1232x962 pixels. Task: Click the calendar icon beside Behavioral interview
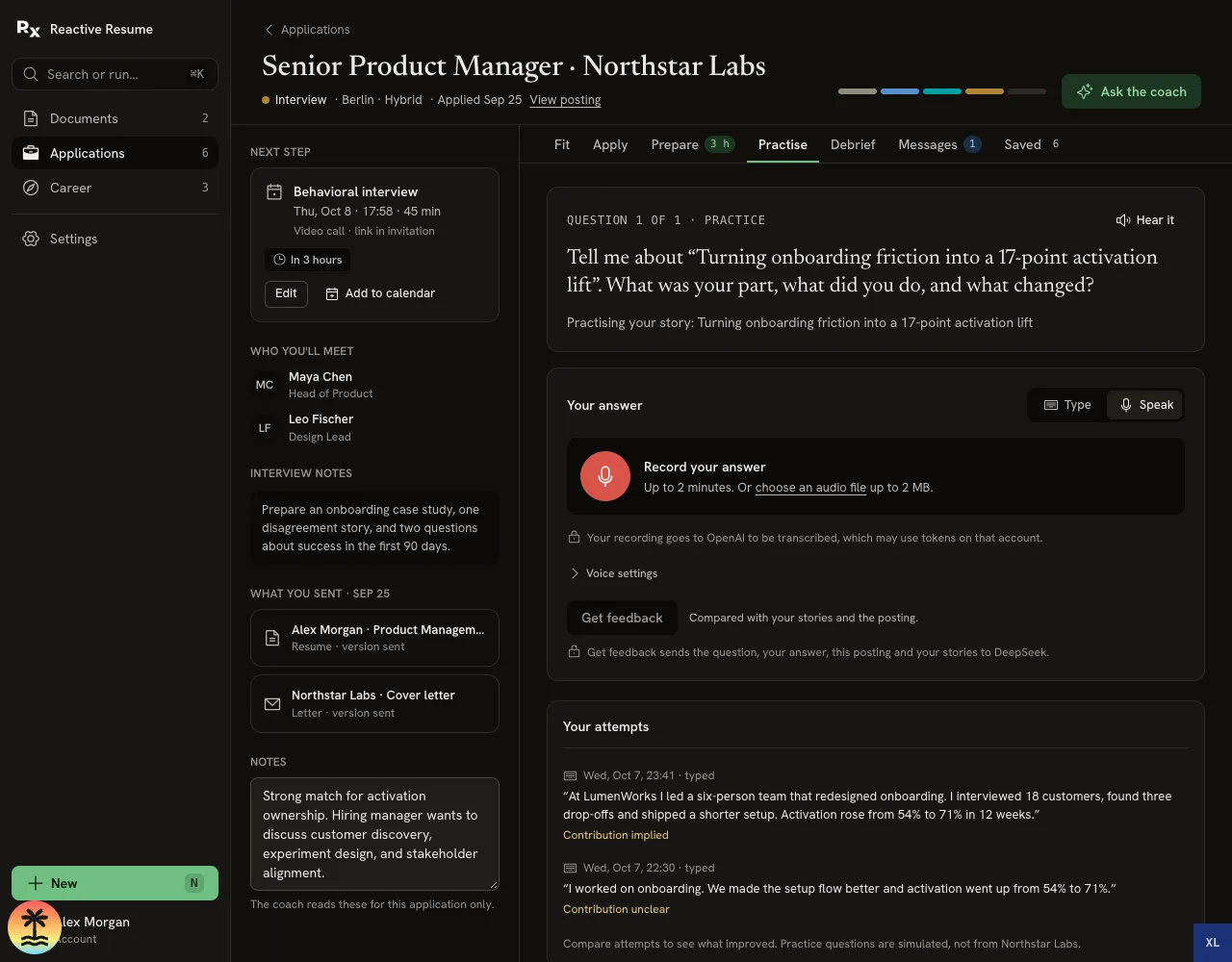coord(274,192)
